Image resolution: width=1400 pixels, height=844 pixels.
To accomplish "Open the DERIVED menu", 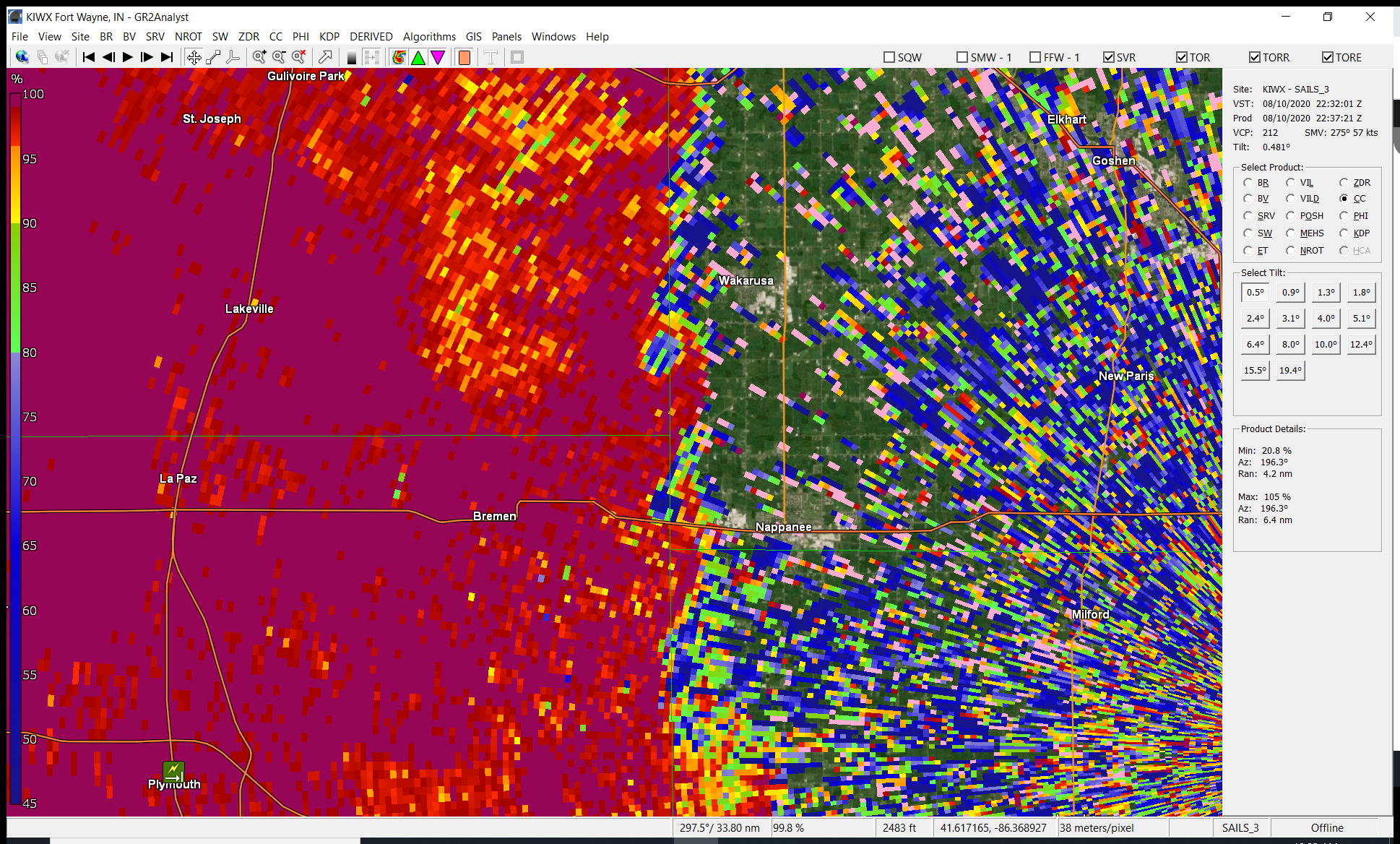I will [x=371, y=37].
